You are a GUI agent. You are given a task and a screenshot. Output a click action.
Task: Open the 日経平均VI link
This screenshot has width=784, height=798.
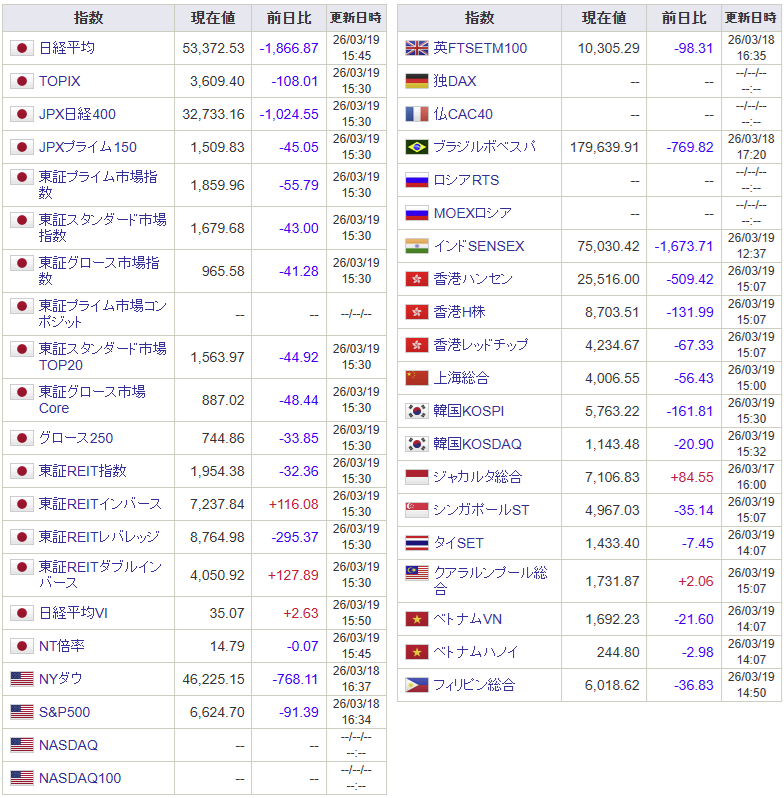point(73,613)
